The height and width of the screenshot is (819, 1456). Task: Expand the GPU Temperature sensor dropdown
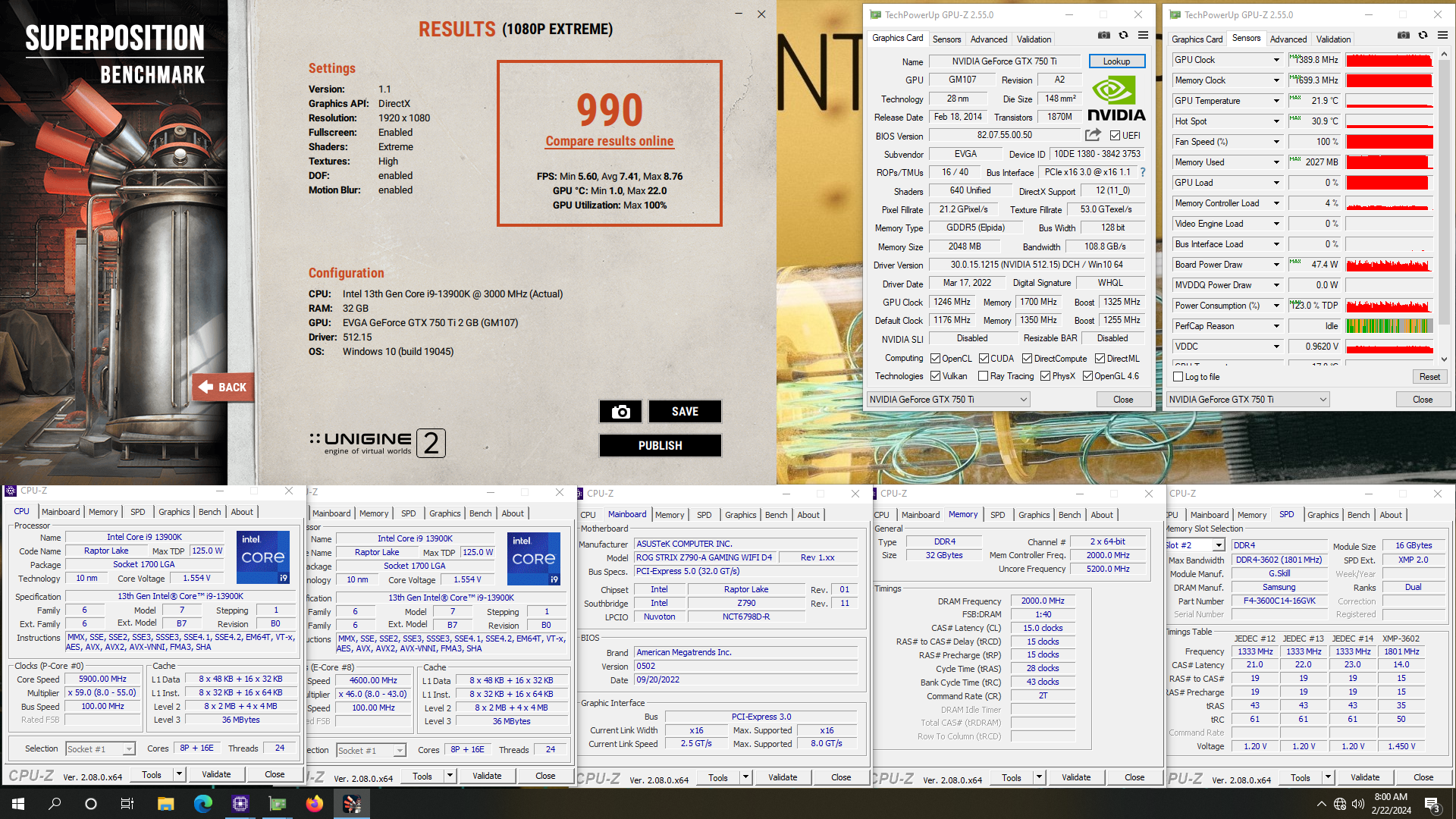click(1276, 101)
